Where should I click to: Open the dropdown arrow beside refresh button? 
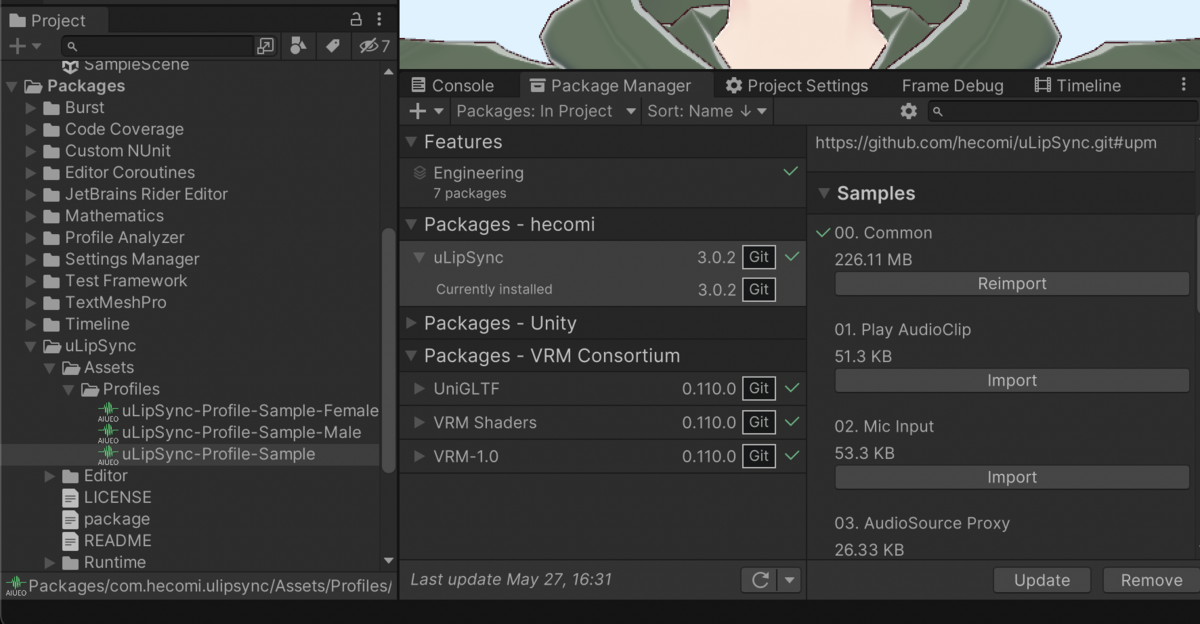pyautogui.click(x=789, y=580)
